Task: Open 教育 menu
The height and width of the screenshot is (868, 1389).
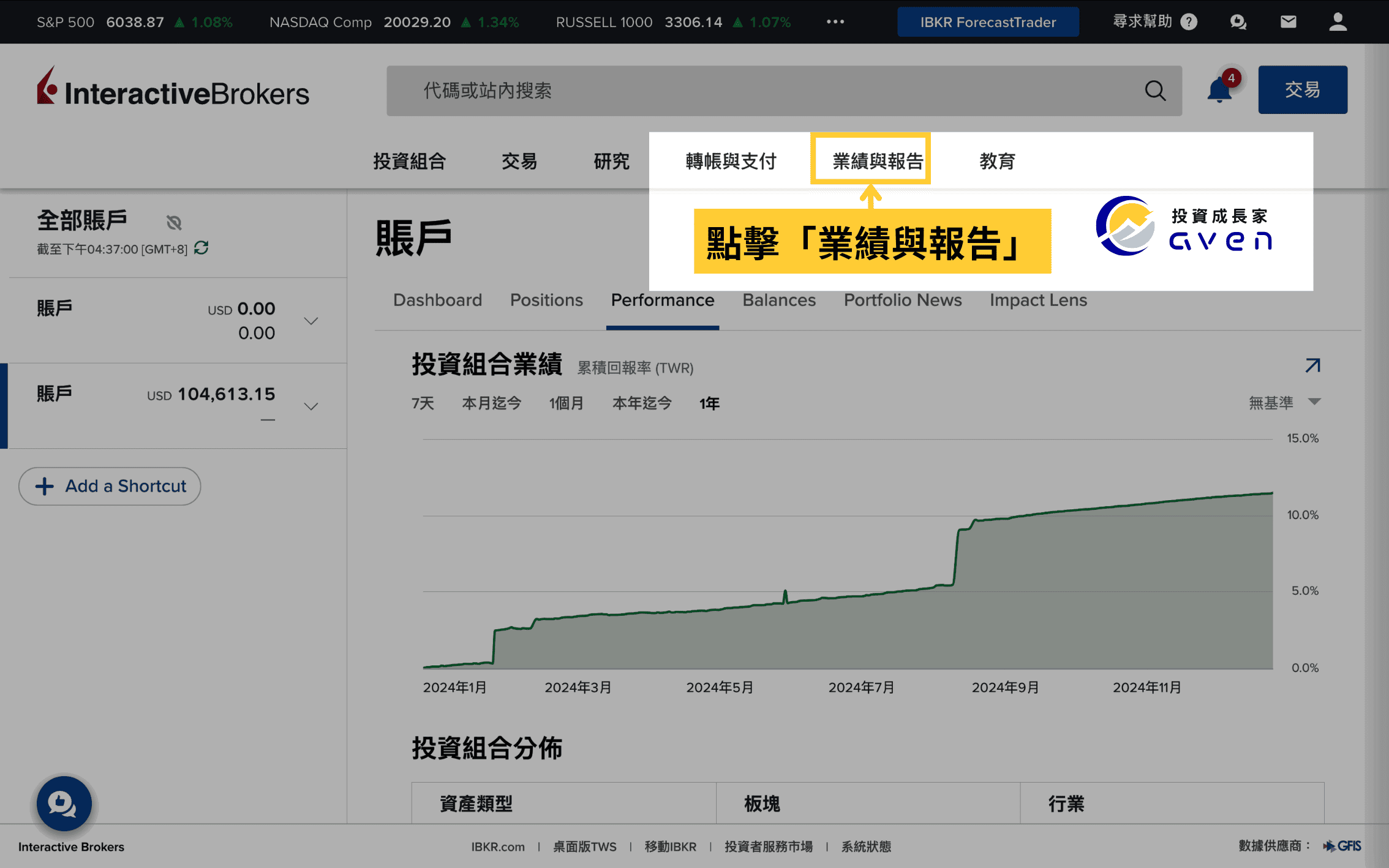Action: (998, 161)
